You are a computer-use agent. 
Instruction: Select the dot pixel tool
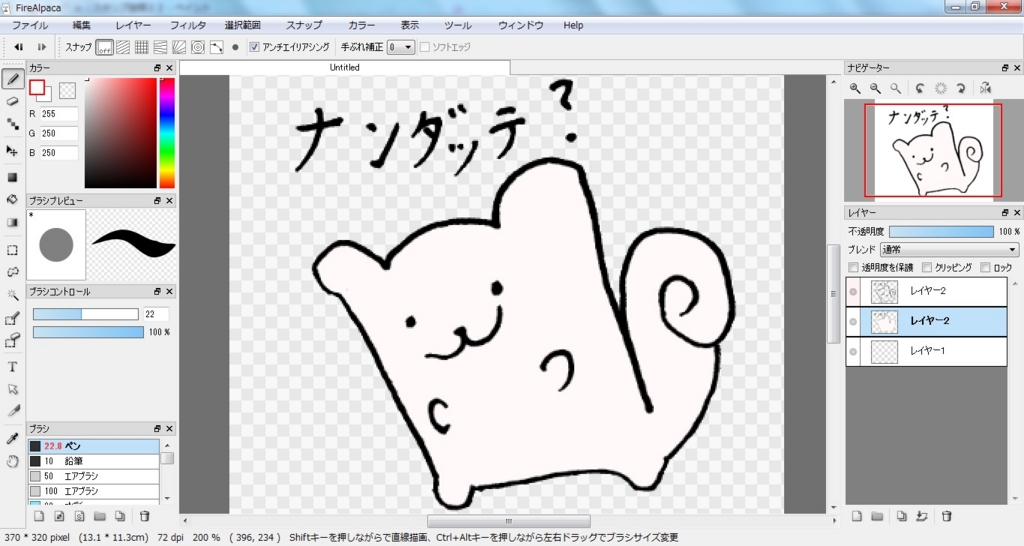(x=12, y=123)
